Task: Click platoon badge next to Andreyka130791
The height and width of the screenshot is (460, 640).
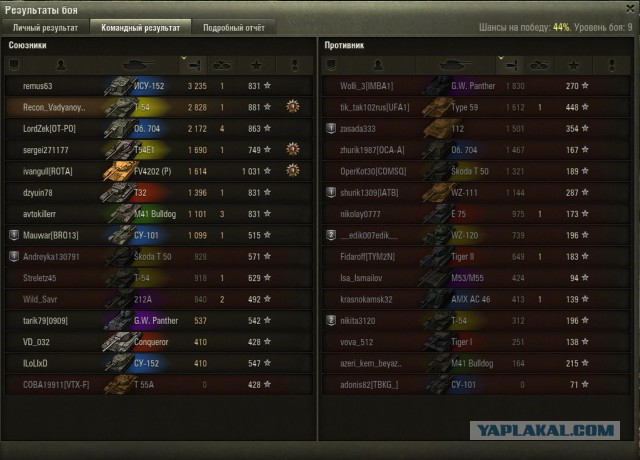Action: pyautogui.click(x=14, y=256)
